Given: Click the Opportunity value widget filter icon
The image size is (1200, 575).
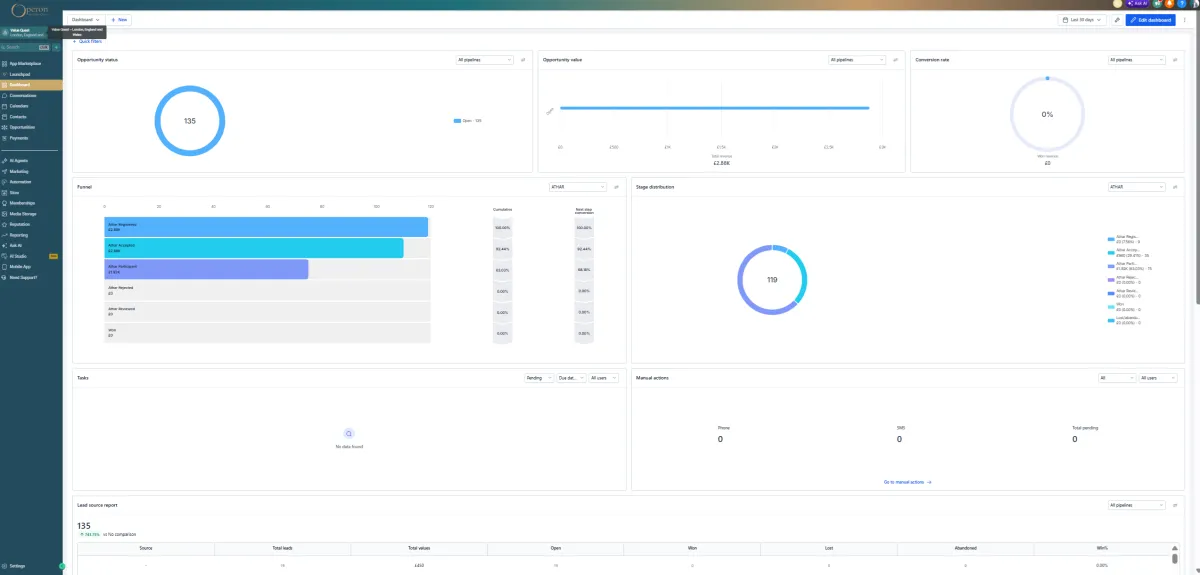Looking at the screenshot, I should 895,60.
